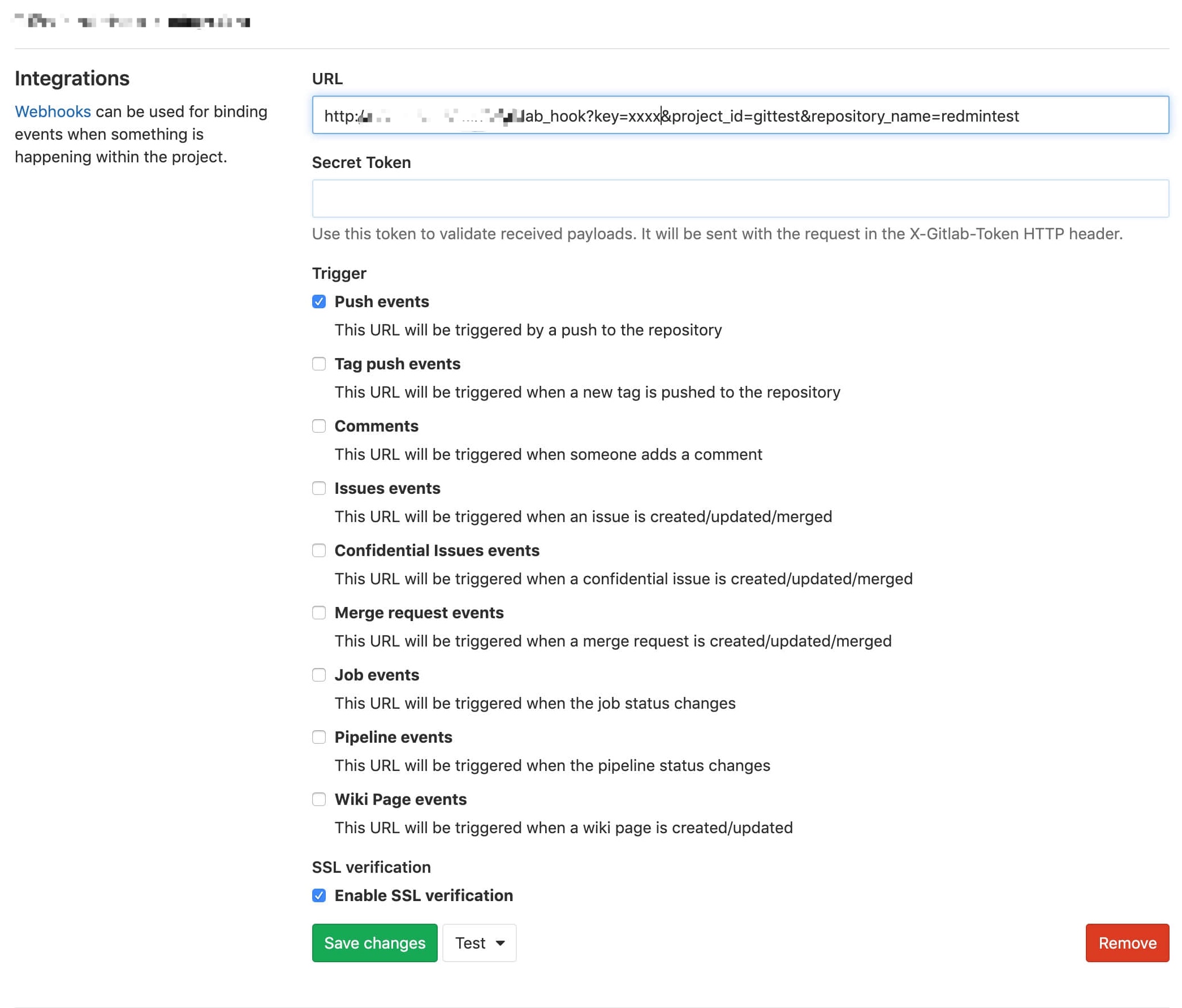Enable Pipeline events trigger
The image size is (1182, 1008).
click(319, 736)
